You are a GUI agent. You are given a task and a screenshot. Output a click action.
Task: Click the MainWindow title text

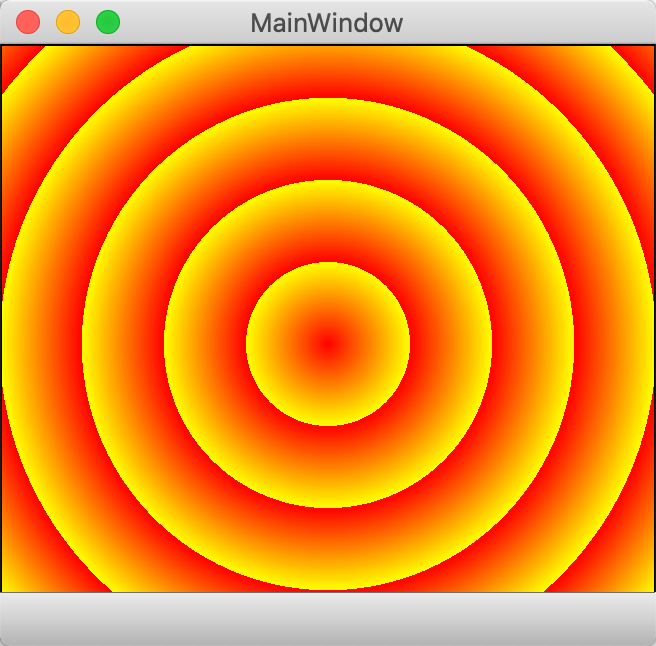coord(327,23)
